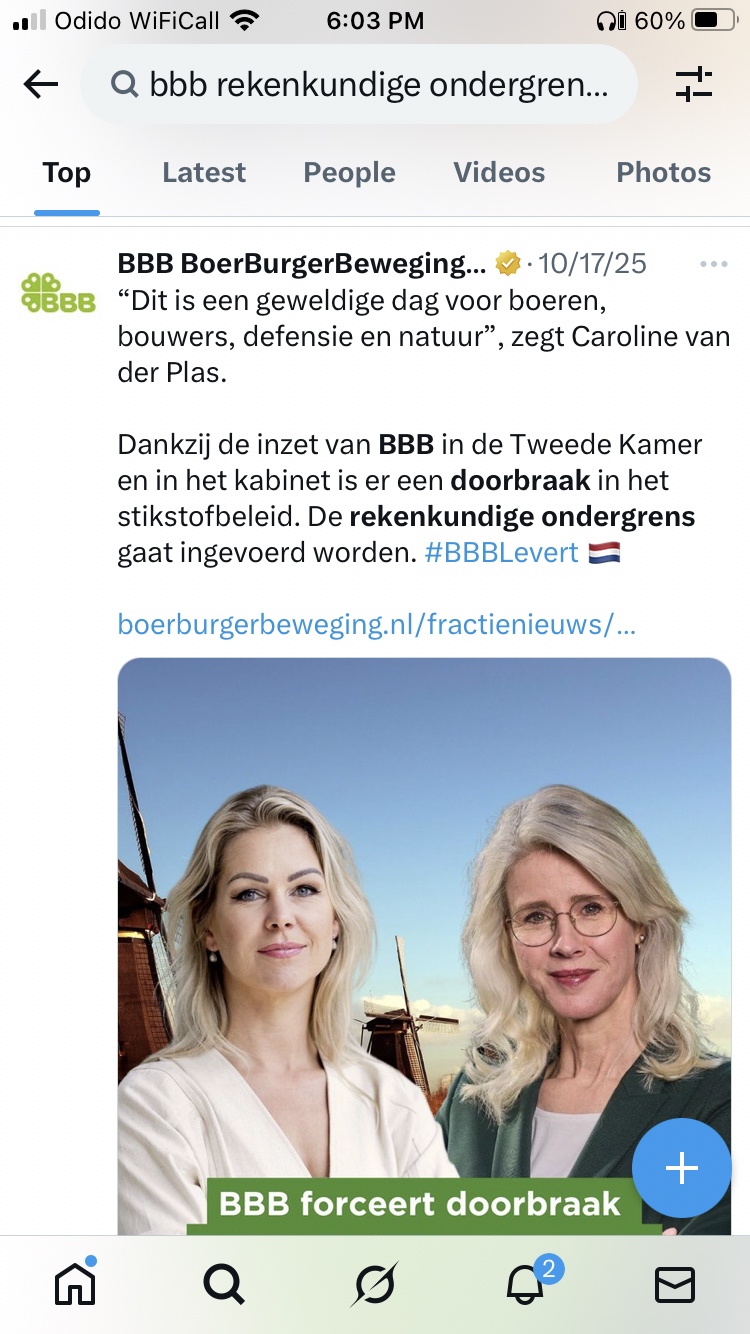Image resolution: width=750 pixels, height=1334 pixels.
Task: Open BBB BoerBurgerBeweging account name
Action: [x=301, y=264]
